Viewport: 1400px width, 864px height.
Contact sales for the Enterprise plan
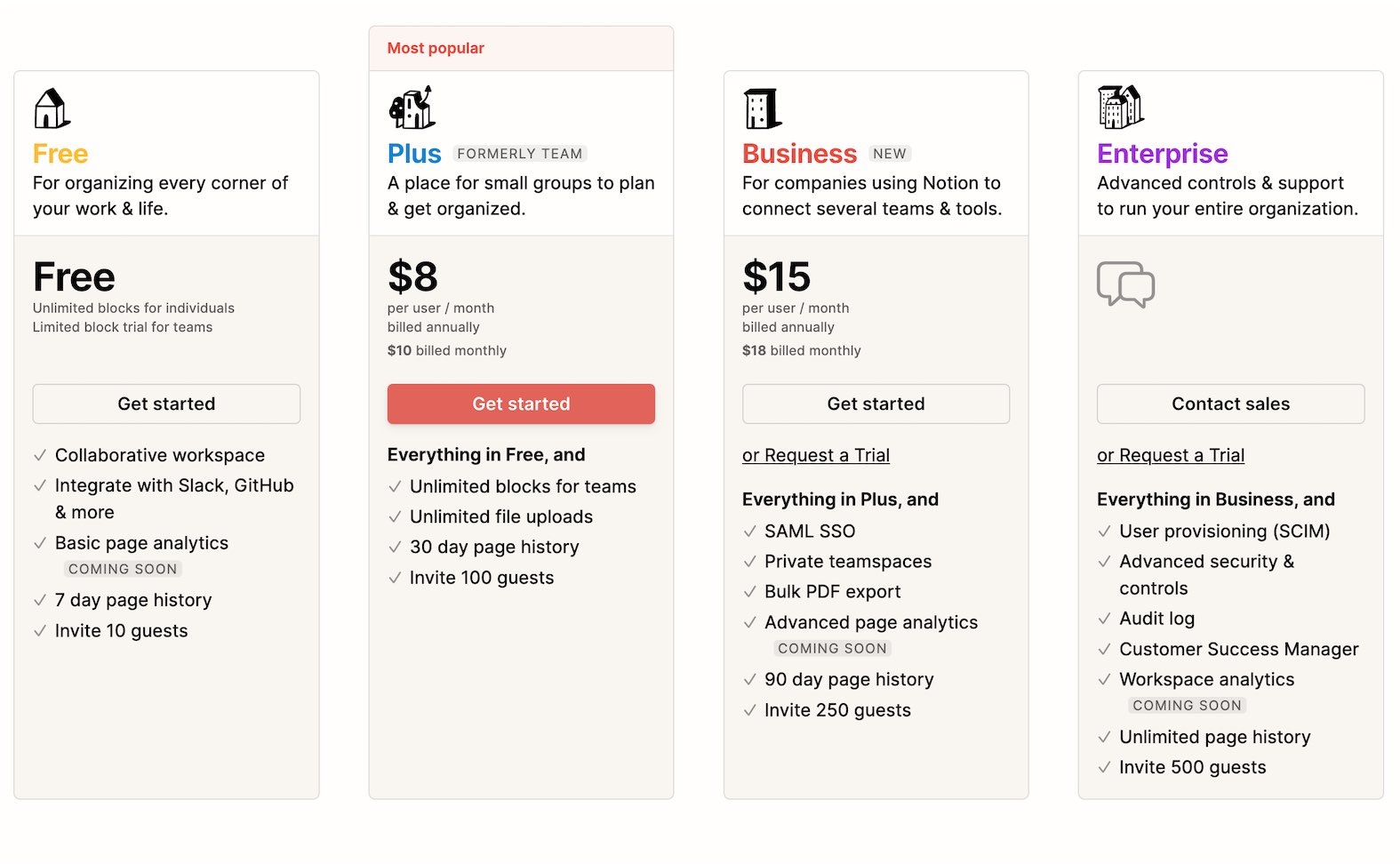coord(1230,404)
